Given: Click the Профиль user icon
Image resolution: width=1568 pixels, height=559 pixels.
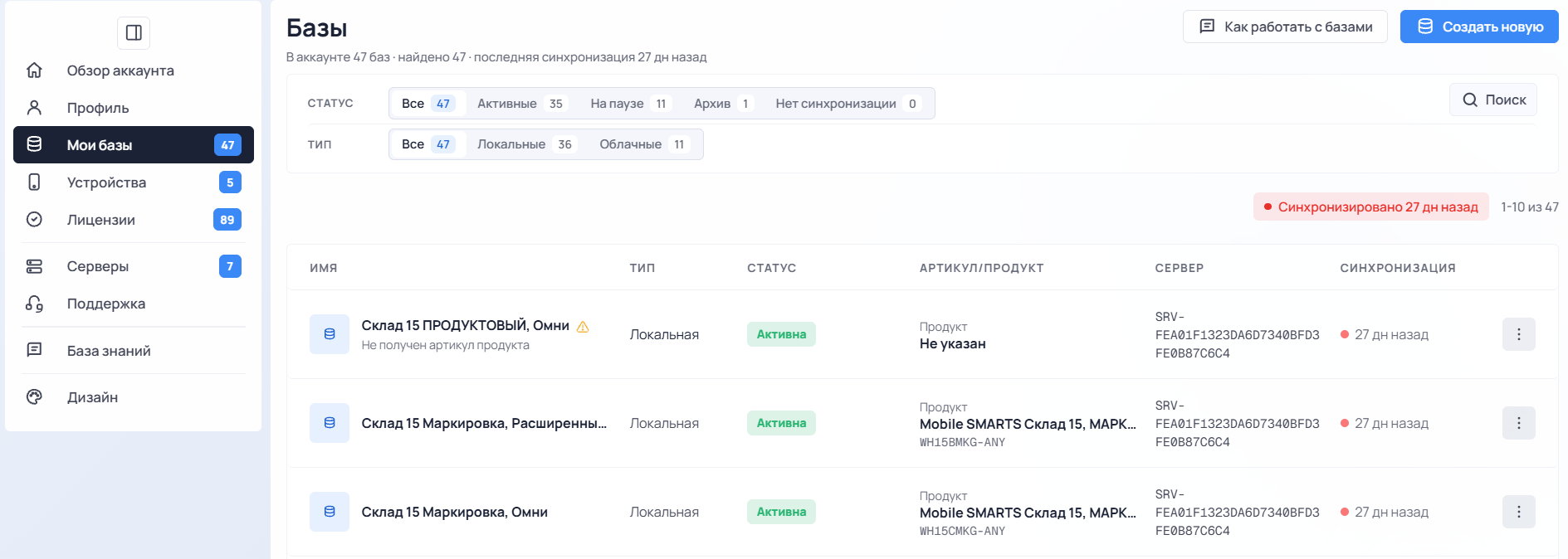Looking at the screenshot, I should (x=34, y=108).
